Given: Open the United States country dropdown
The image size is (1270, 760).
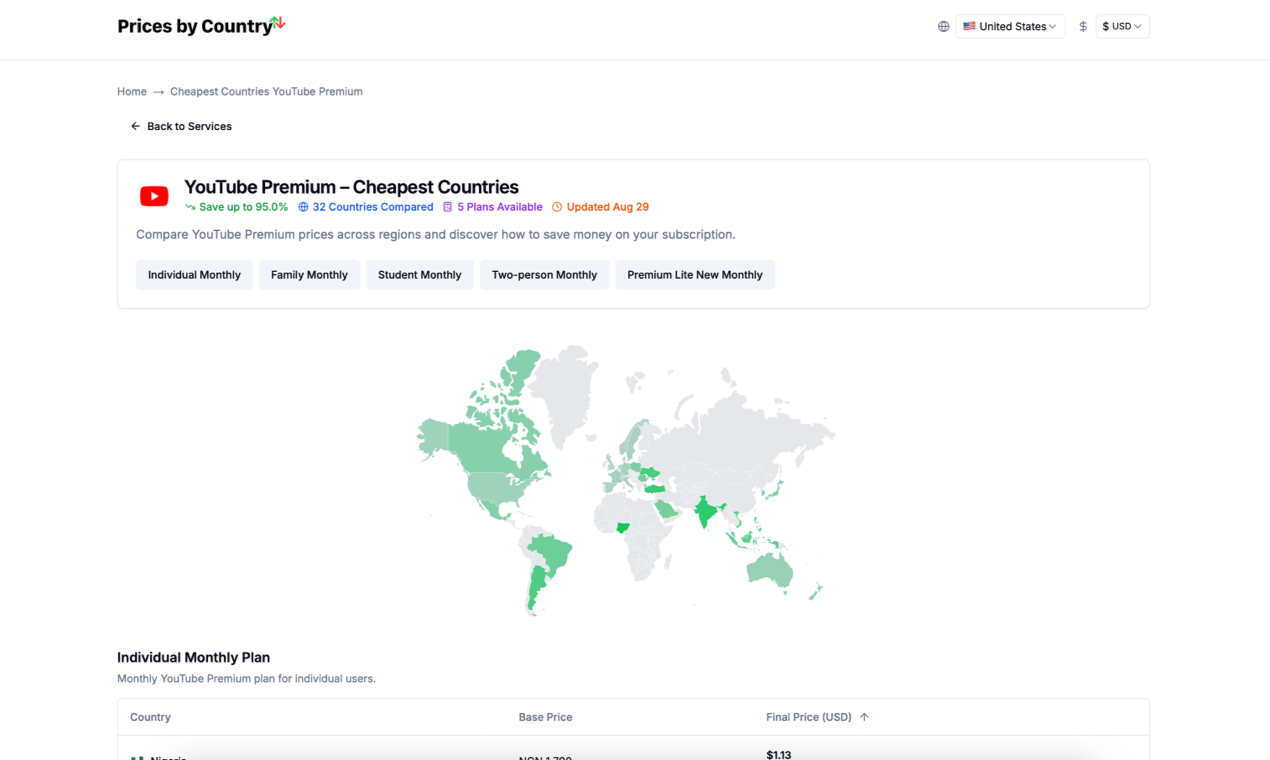Looking at the screenshot, I should (1010, 26).
